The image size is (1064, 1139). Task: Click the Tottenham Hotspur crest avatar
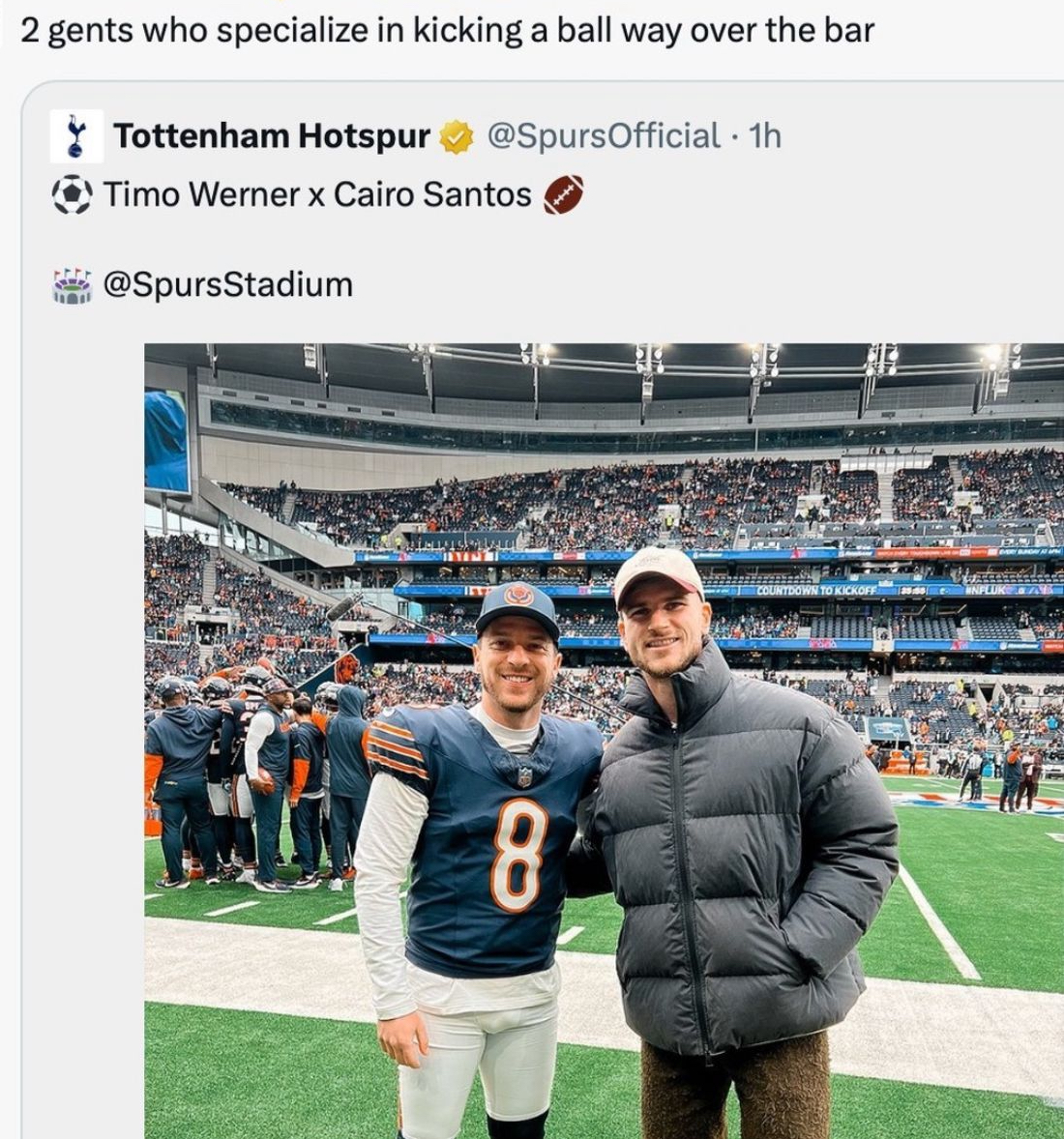[75, 136]
